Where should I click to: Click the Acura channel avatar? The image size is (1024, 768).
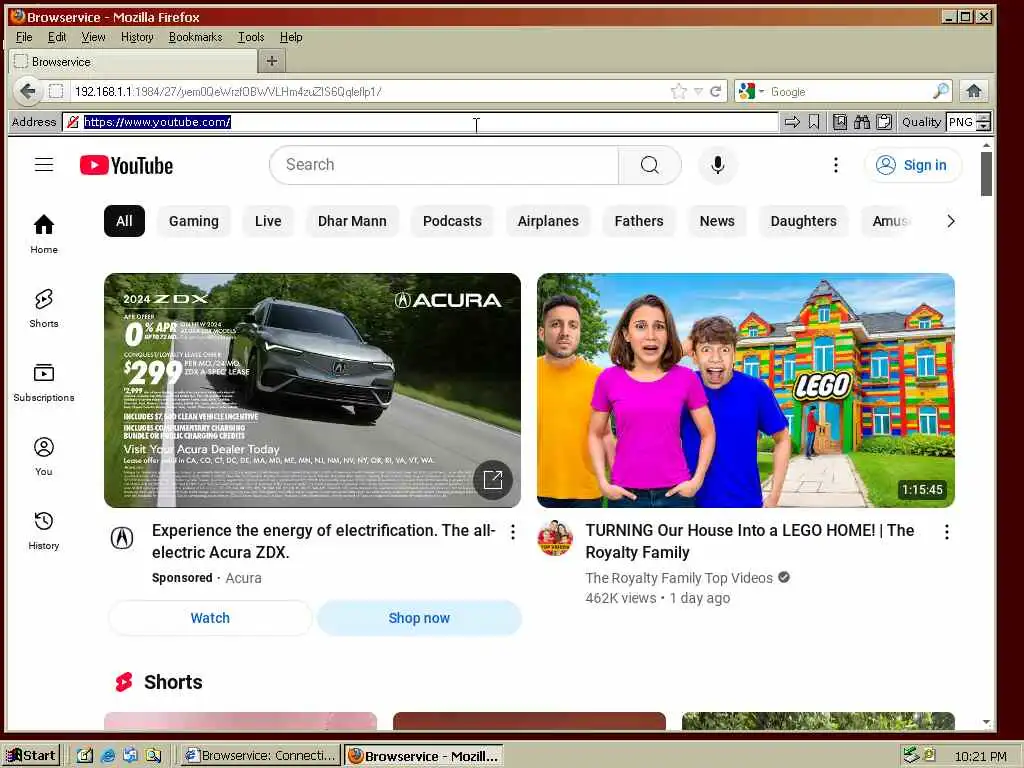coord(122,538)
